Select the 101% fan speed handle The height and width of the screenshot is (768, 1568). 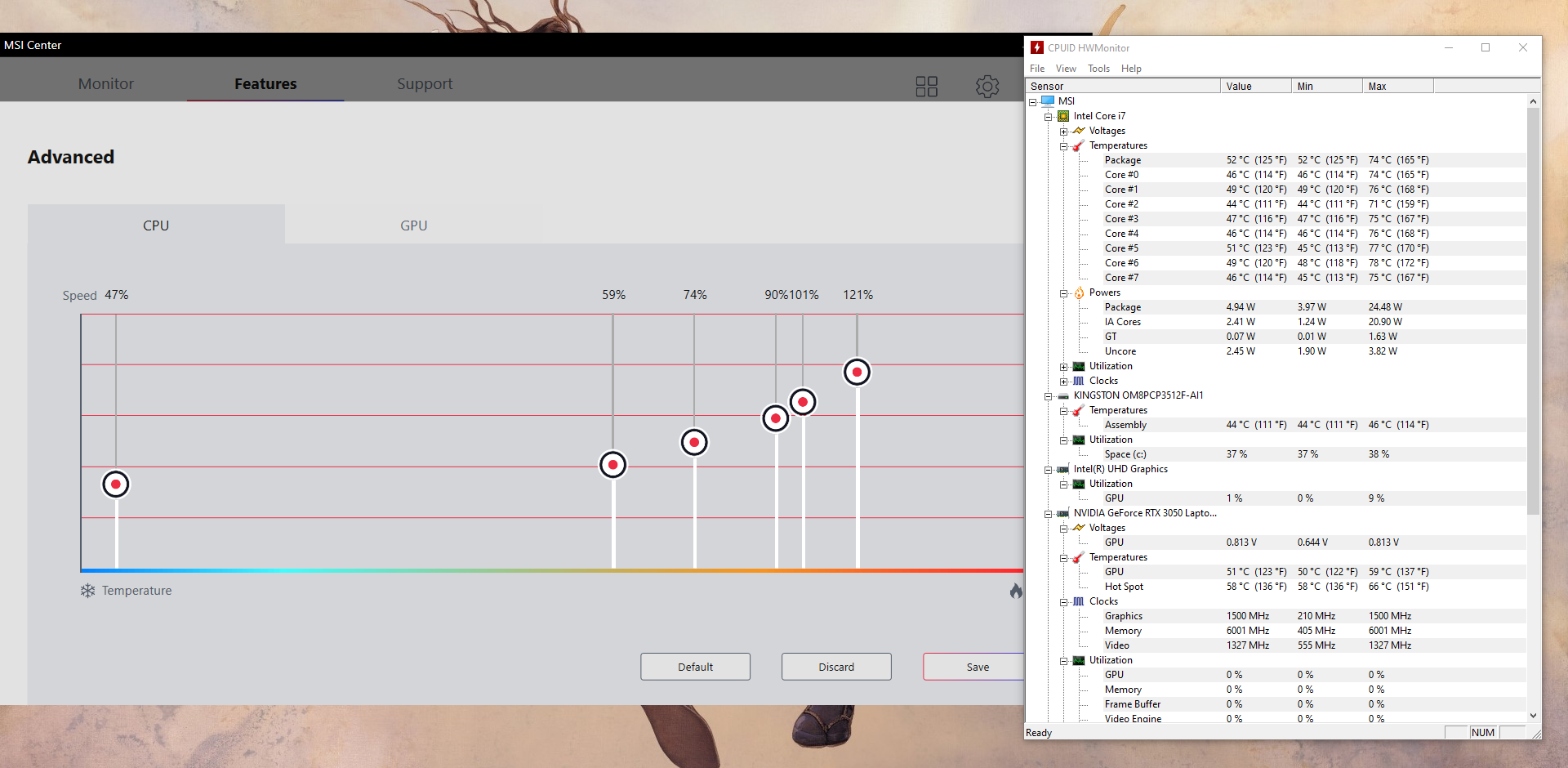click(803, 402)
